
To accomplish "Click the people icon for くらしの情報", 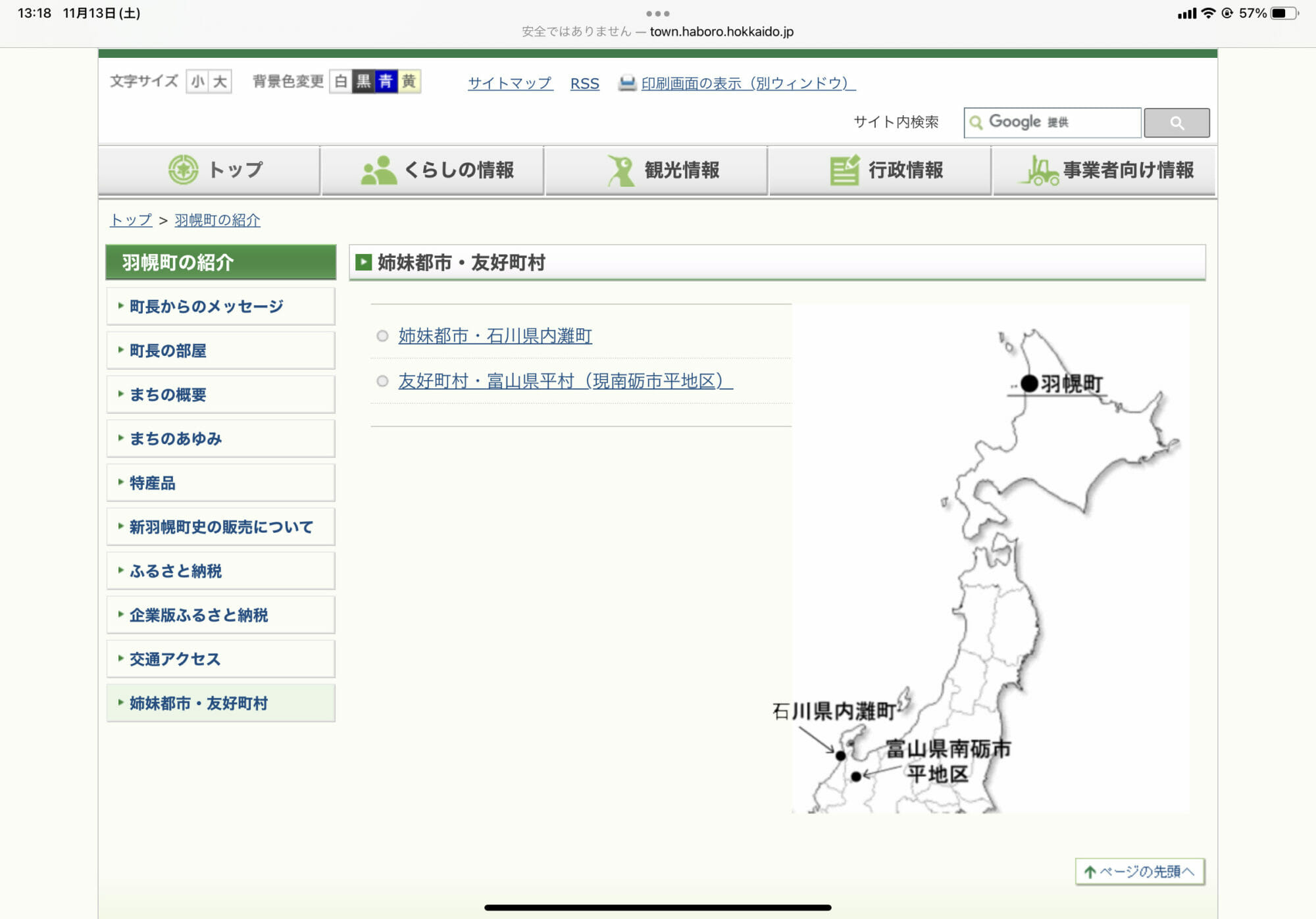I will click(x=378, y=170).
